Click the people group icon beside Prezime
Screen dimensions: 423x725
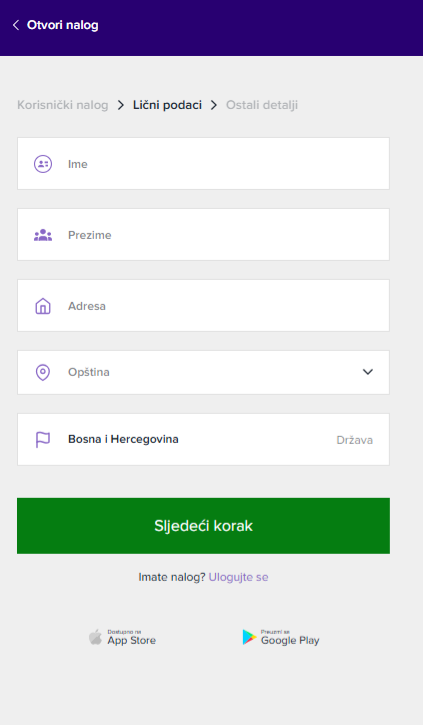click(x=43, y=235)
